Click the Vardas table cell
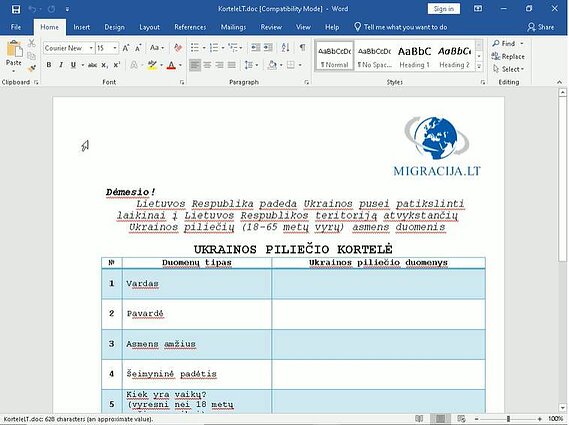The height and width of the screenshot is (425, 569). 197,284
